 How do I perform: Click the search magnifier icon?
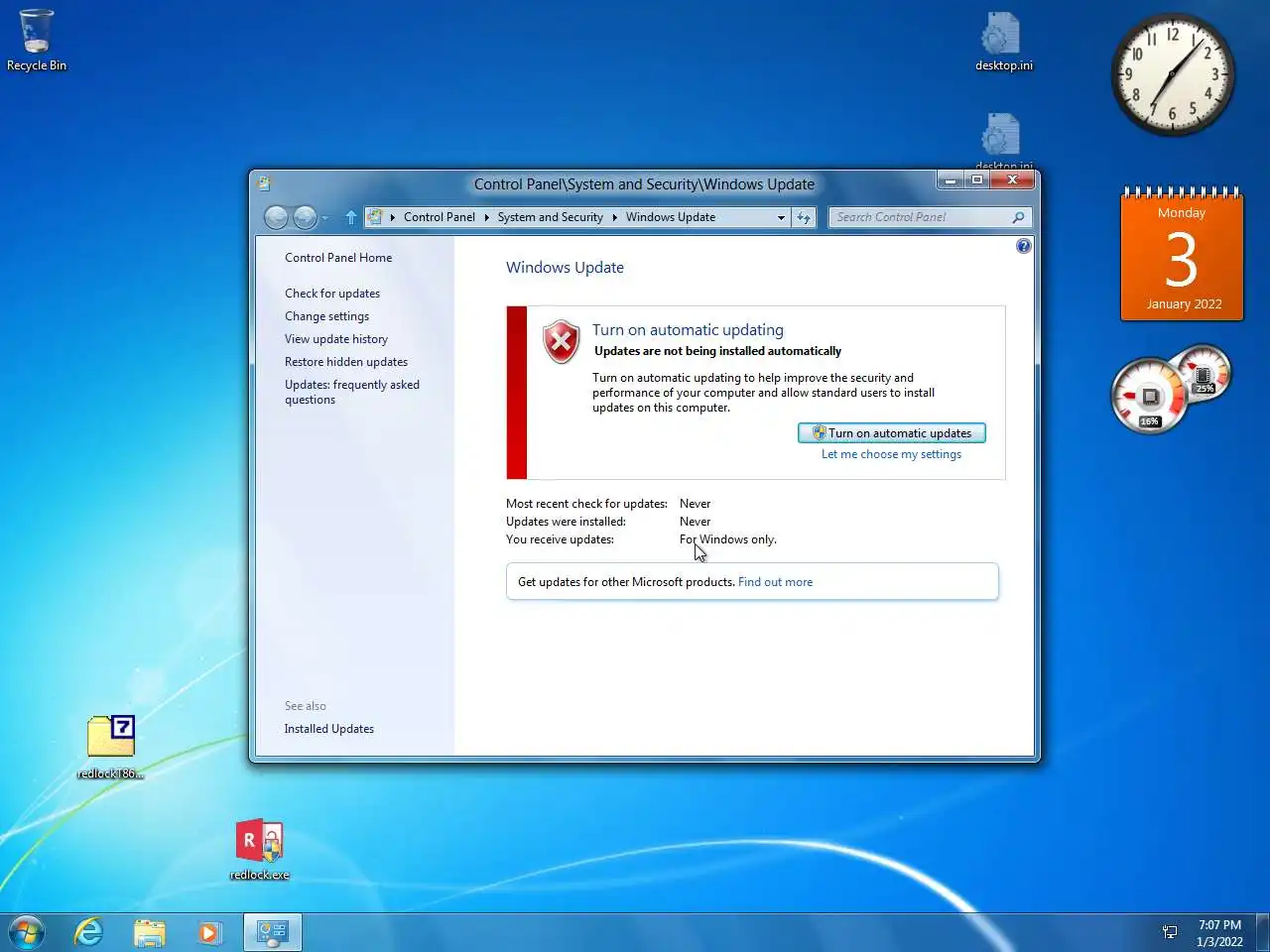coord(1018,217)
